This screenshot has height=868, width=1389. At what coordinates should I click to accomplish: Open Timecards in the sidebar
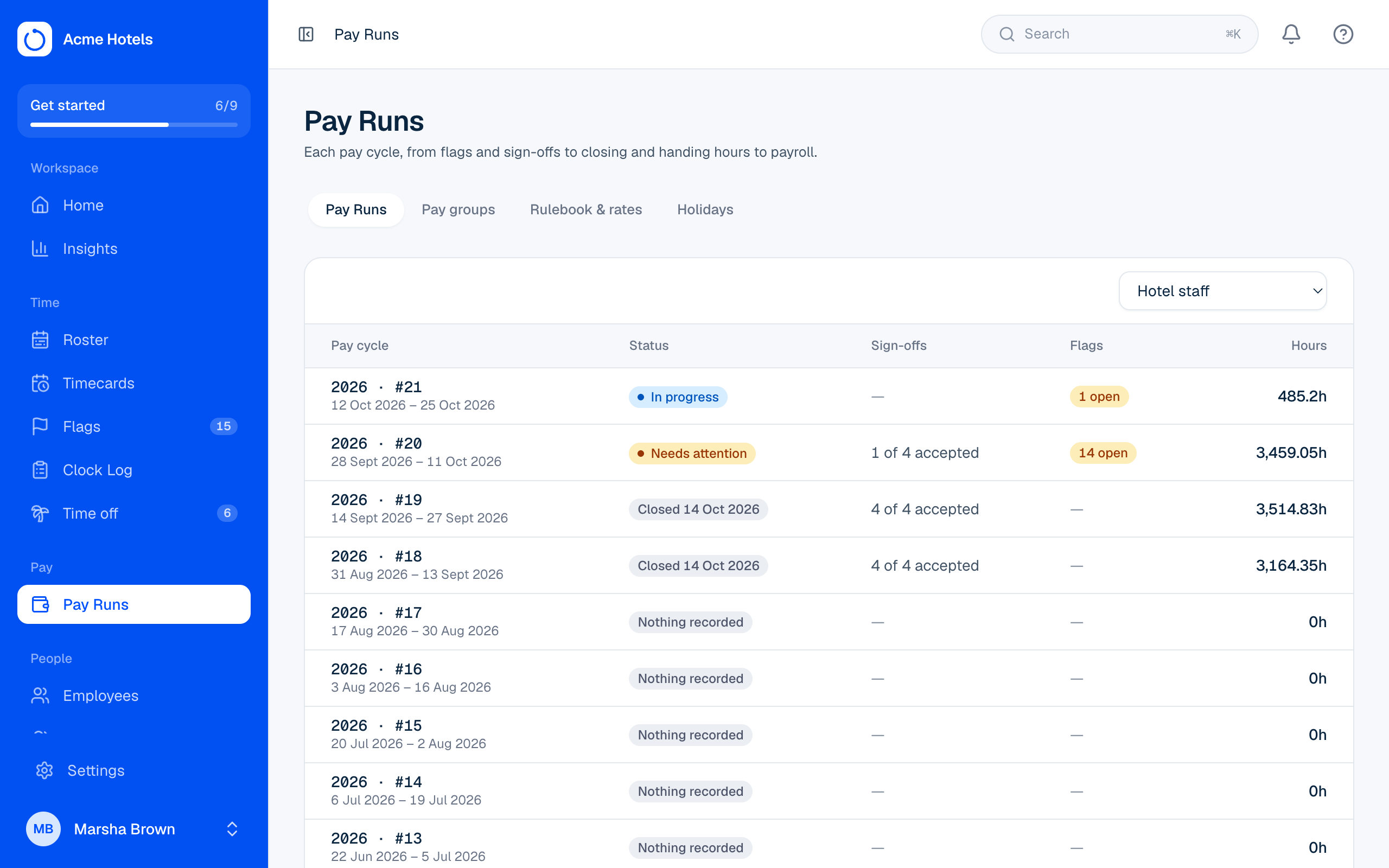(133, 383)
